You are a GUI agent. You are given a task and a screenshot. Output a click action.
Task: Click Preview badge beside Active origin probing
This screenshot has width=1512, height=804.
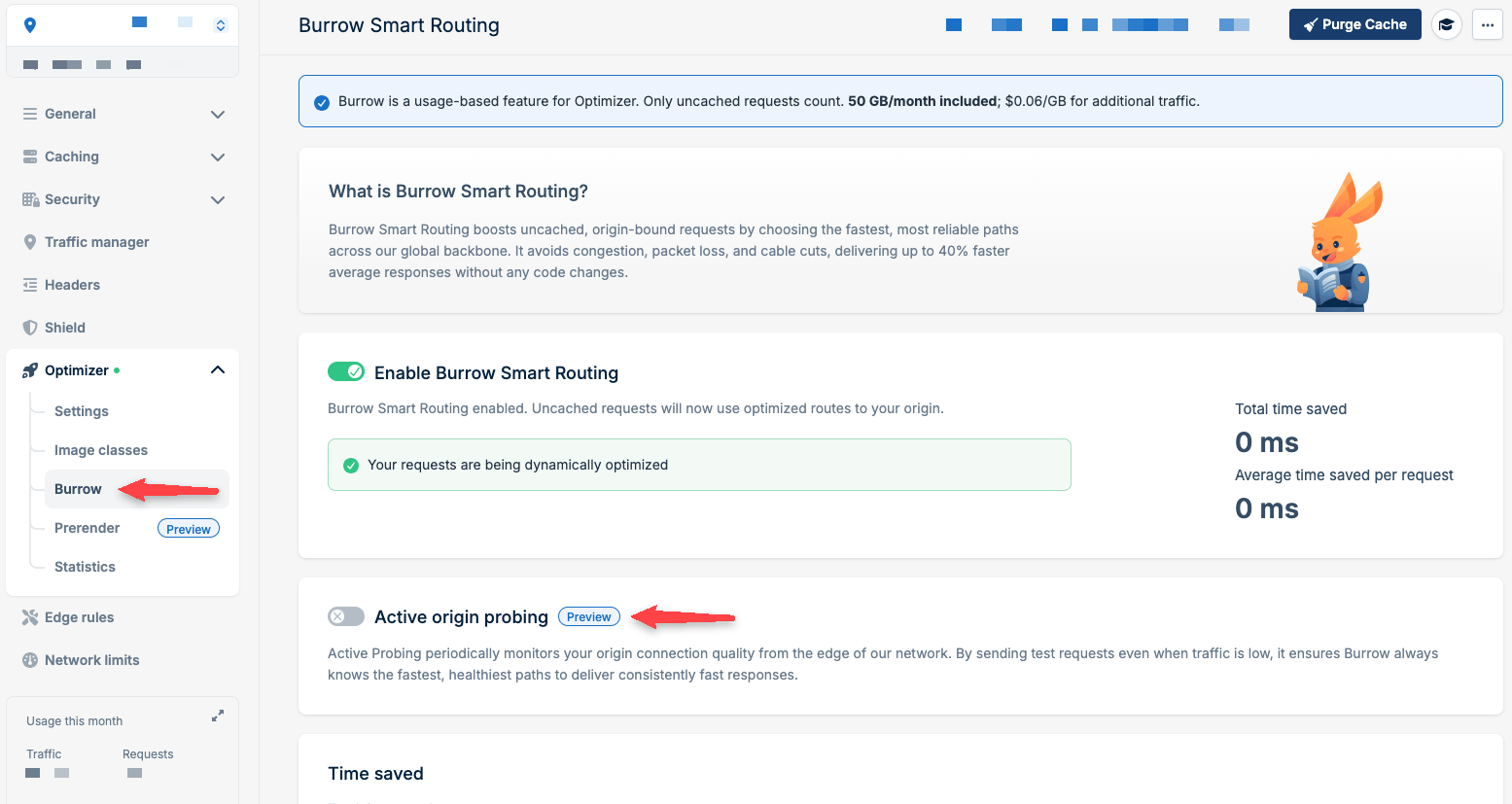(589, 617)
